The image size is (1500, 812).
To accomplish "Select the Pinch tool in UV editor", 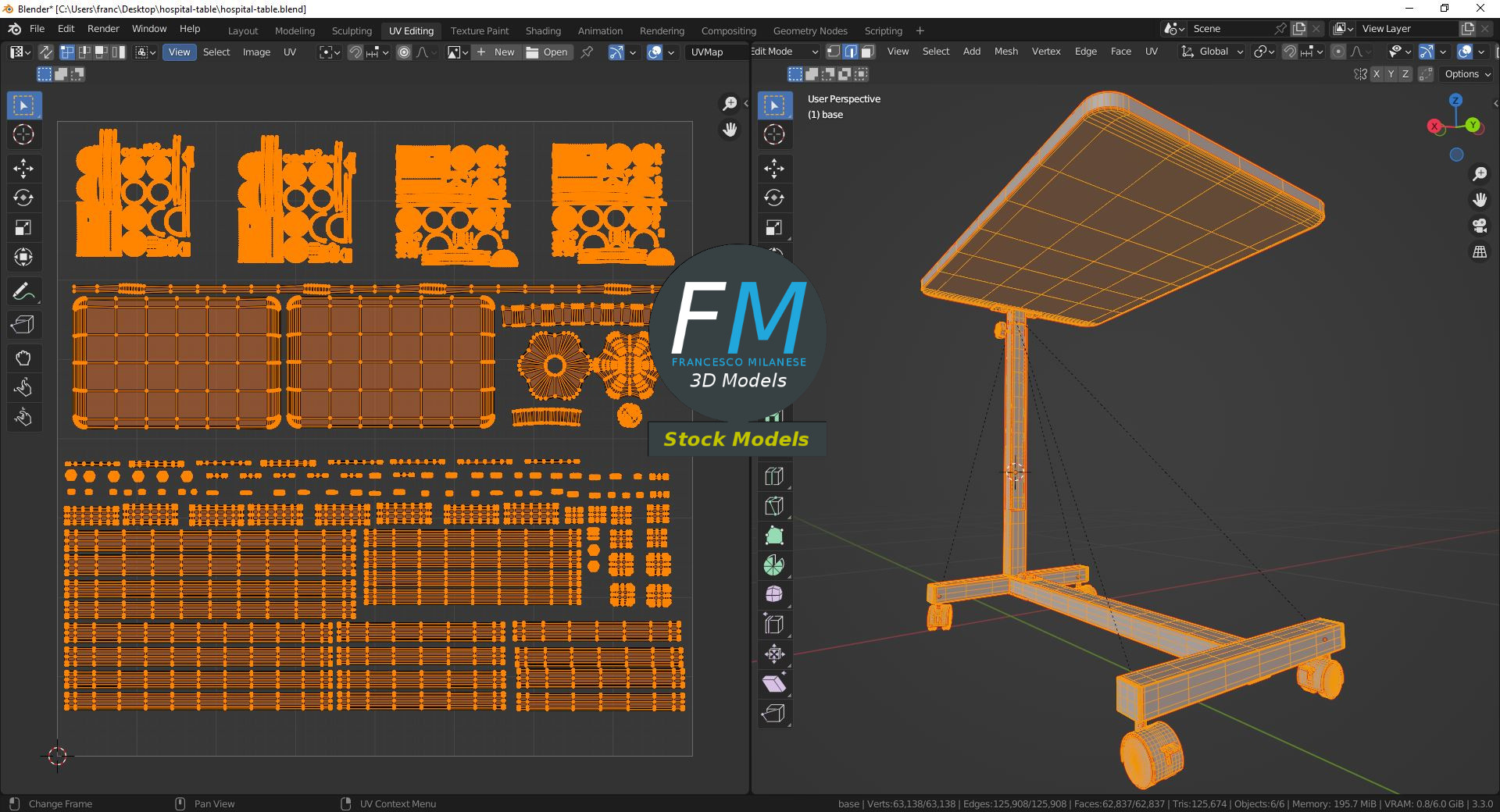I will [x=23, y=418].
